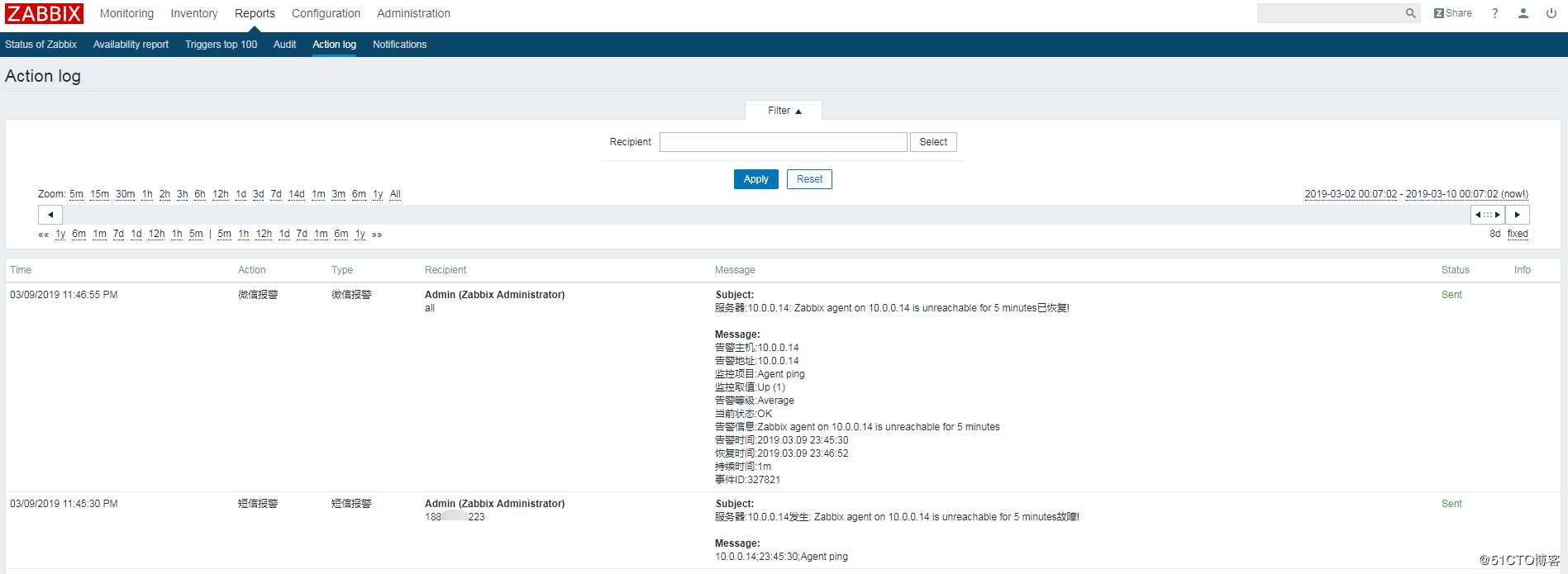Open the Audit submenu
Screen dimensions: 1568x574
tap(284, 45)
